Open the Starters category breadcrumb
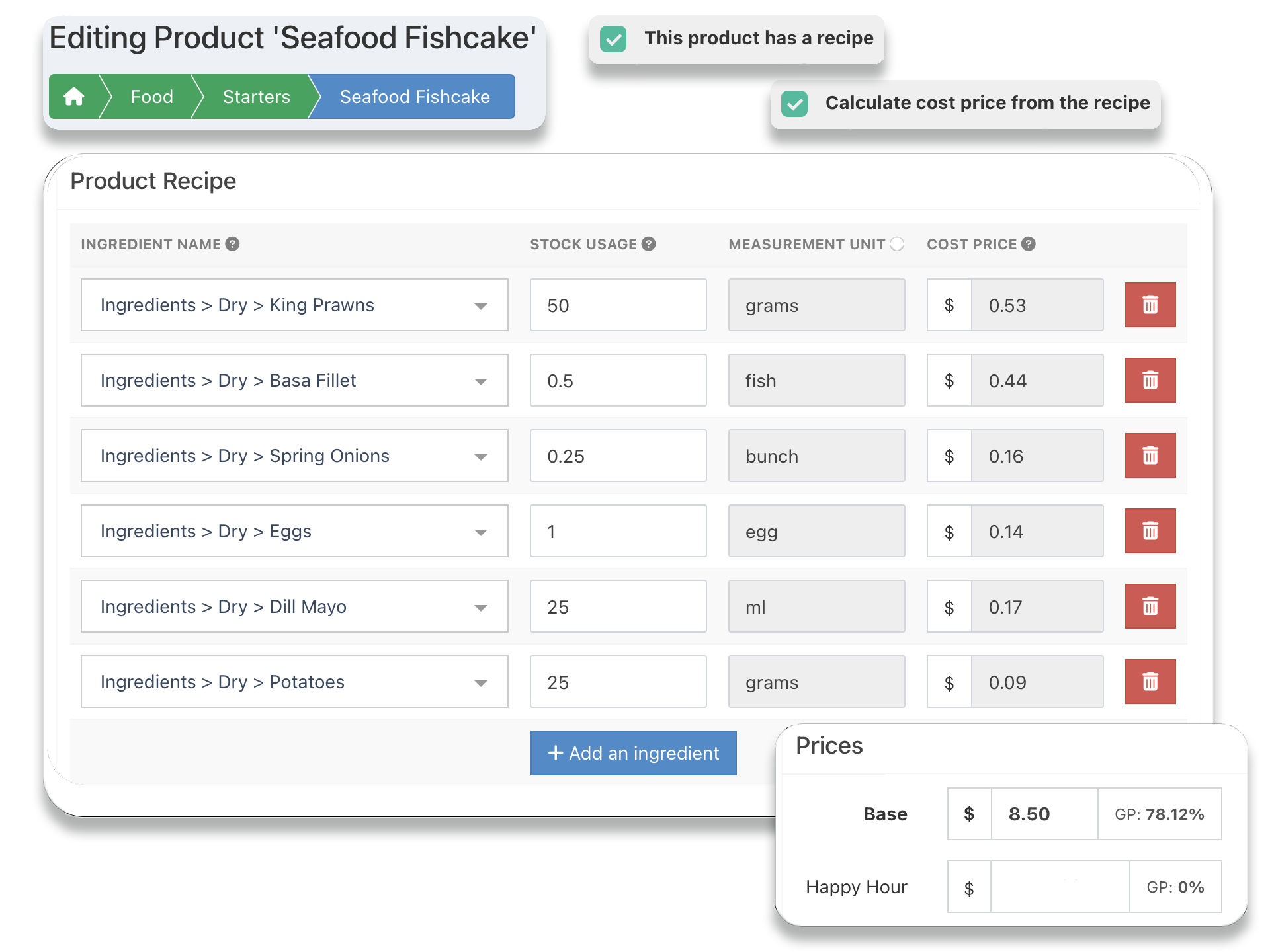This screenshot has width=1270, height=952. pos(255,97)
